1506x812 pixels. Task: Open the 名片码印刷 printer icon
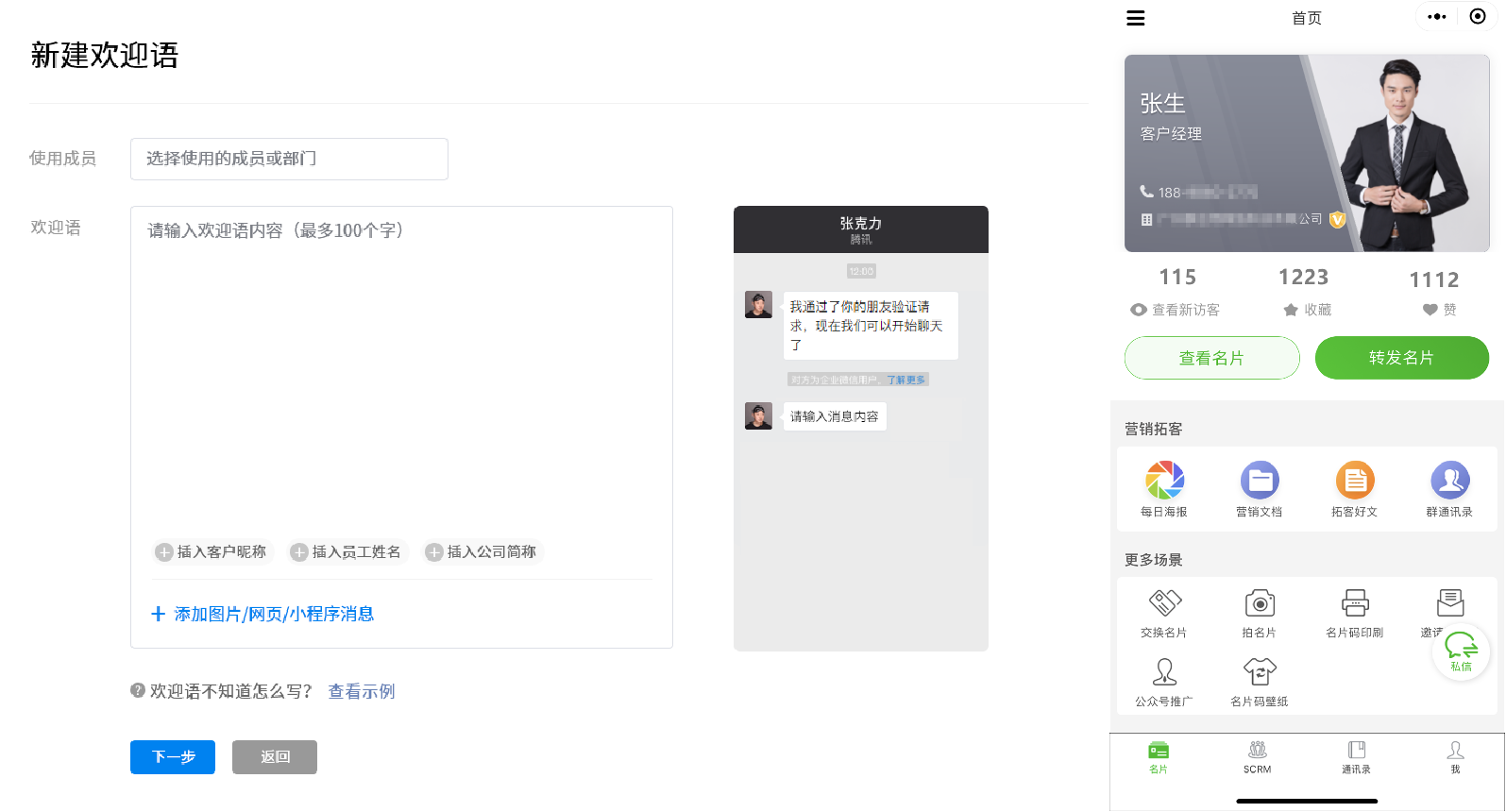pos(1355,603)
